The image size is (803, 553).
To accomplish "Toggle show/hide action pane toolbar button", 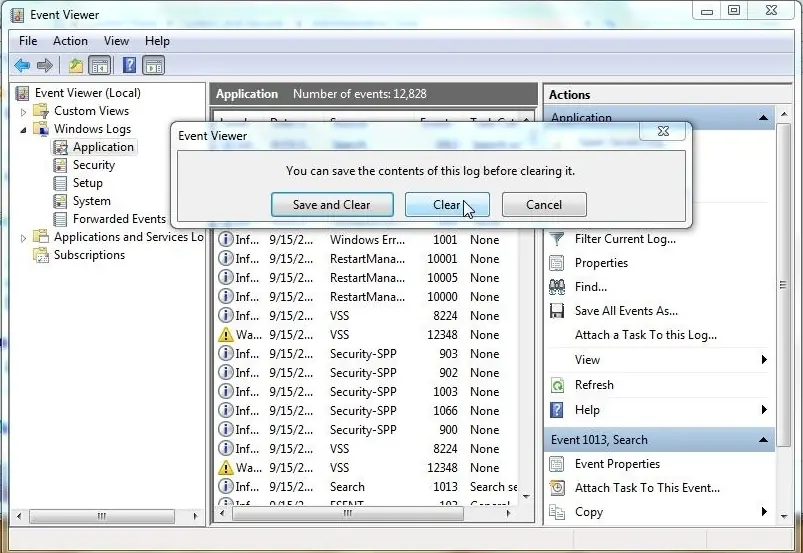I will tap(154, 66).
